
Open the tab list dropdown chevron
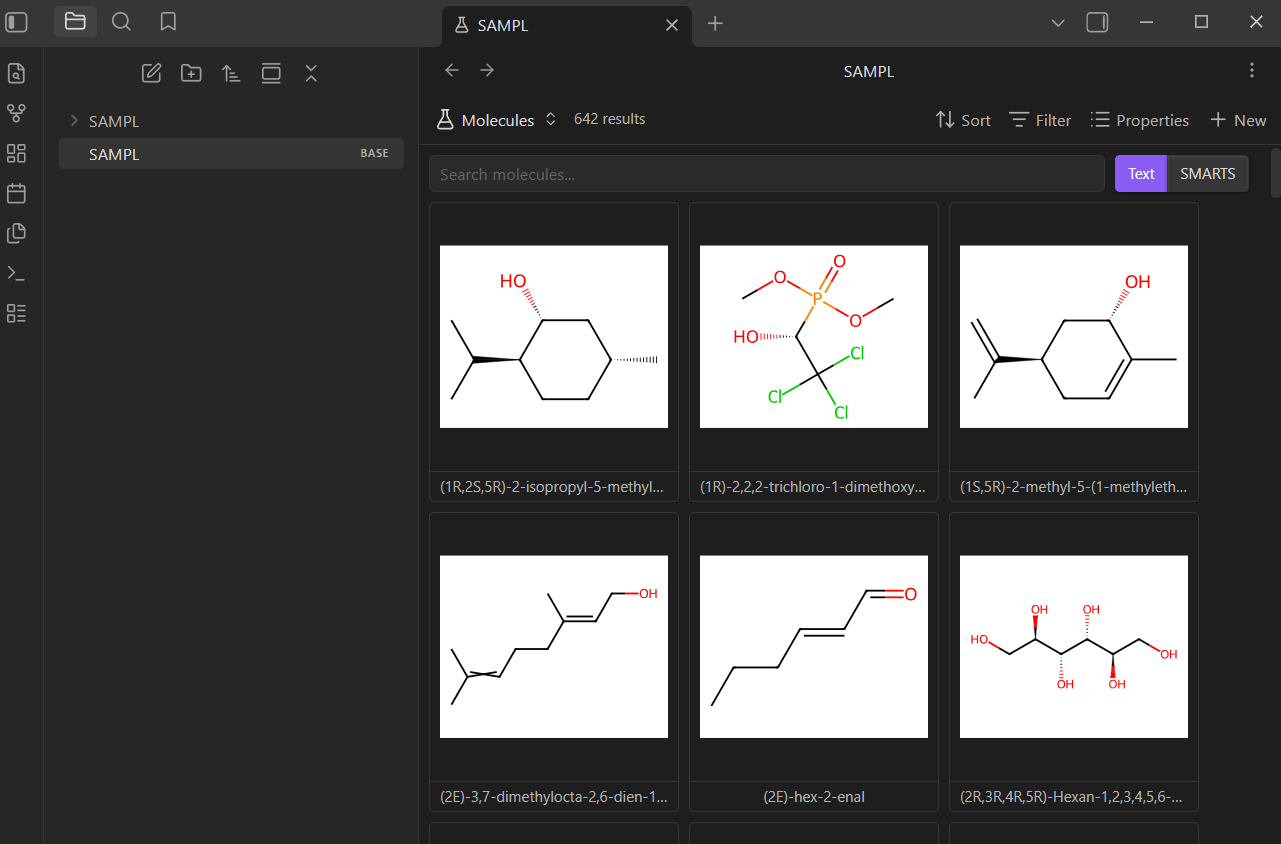point(1058,23)
